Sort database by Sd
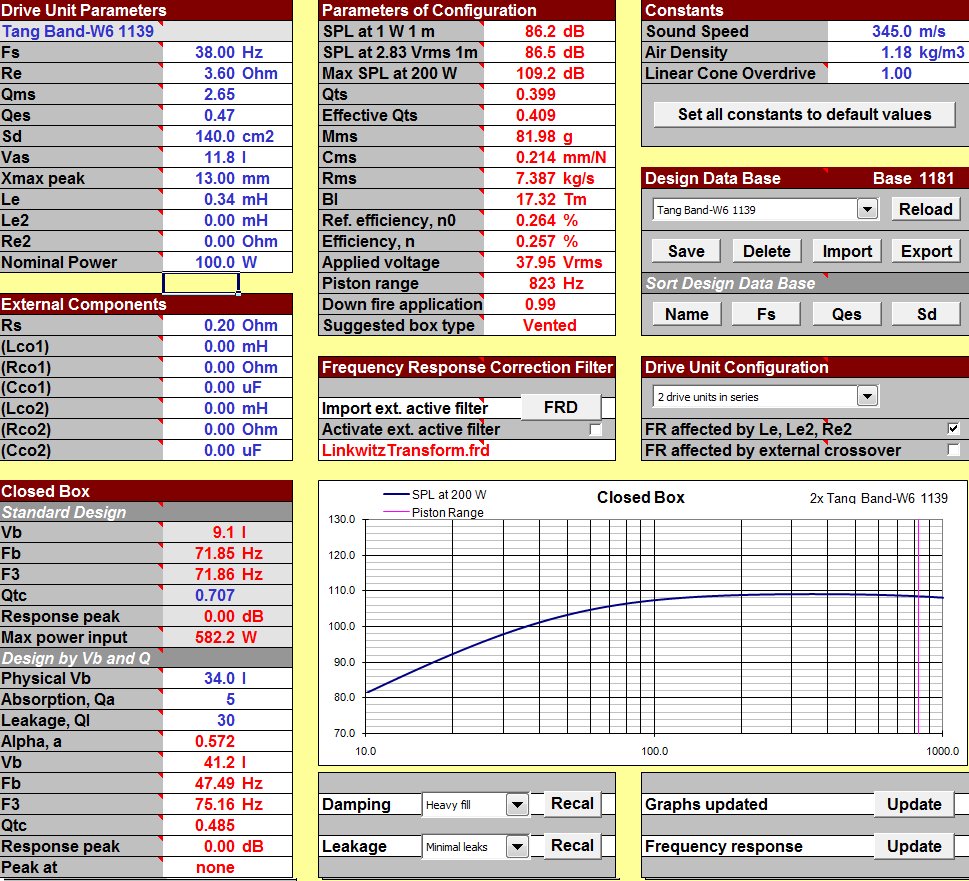 pyautogui.click(x=926, y=314)
